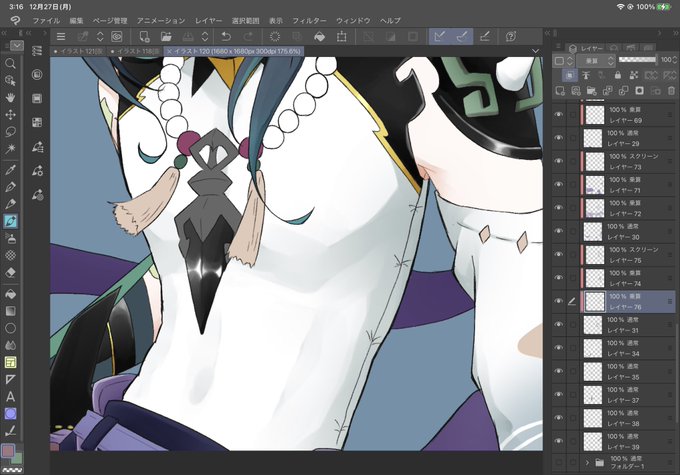Screen dimensions: 680x475
Task: Open the canvas tabs overflow chevron
Action: (x=536, y=51)
